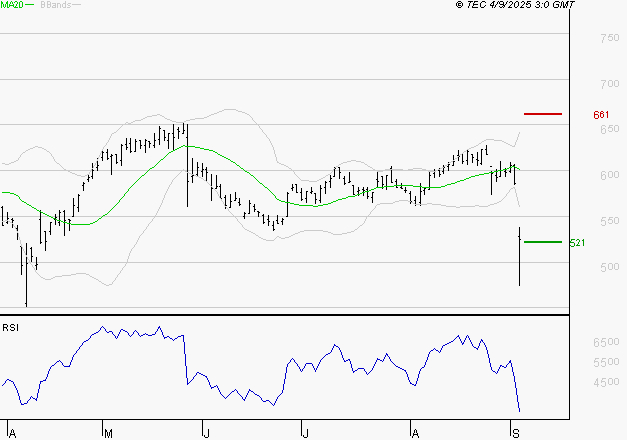
Task: Click the latest long price bar near 521
Action: 519,257
